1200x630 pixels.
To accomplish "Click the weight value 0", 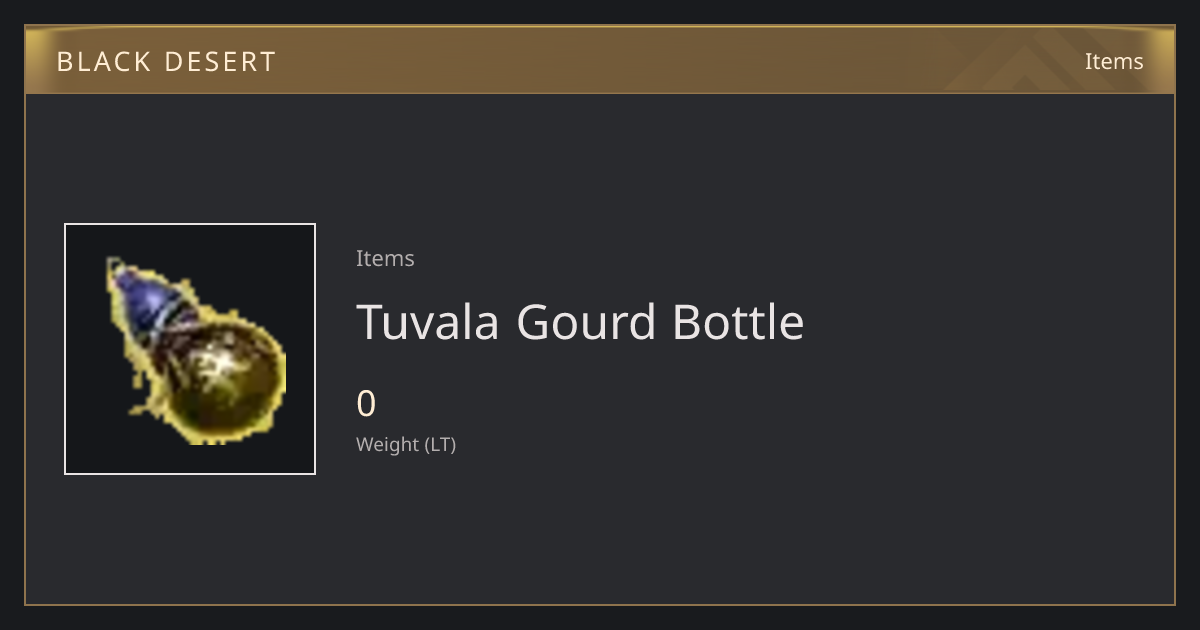I will [x=366, y=404].
